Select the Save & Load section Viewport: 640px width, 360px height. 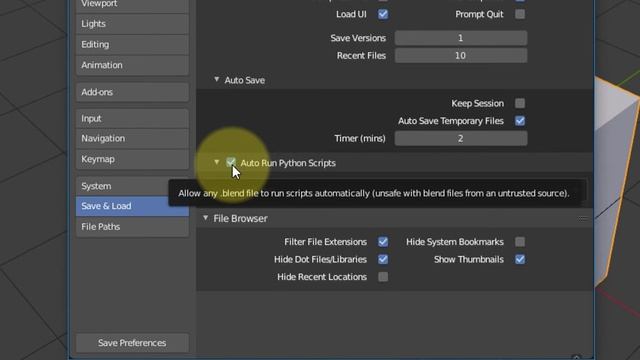click(x=132, y=206)
